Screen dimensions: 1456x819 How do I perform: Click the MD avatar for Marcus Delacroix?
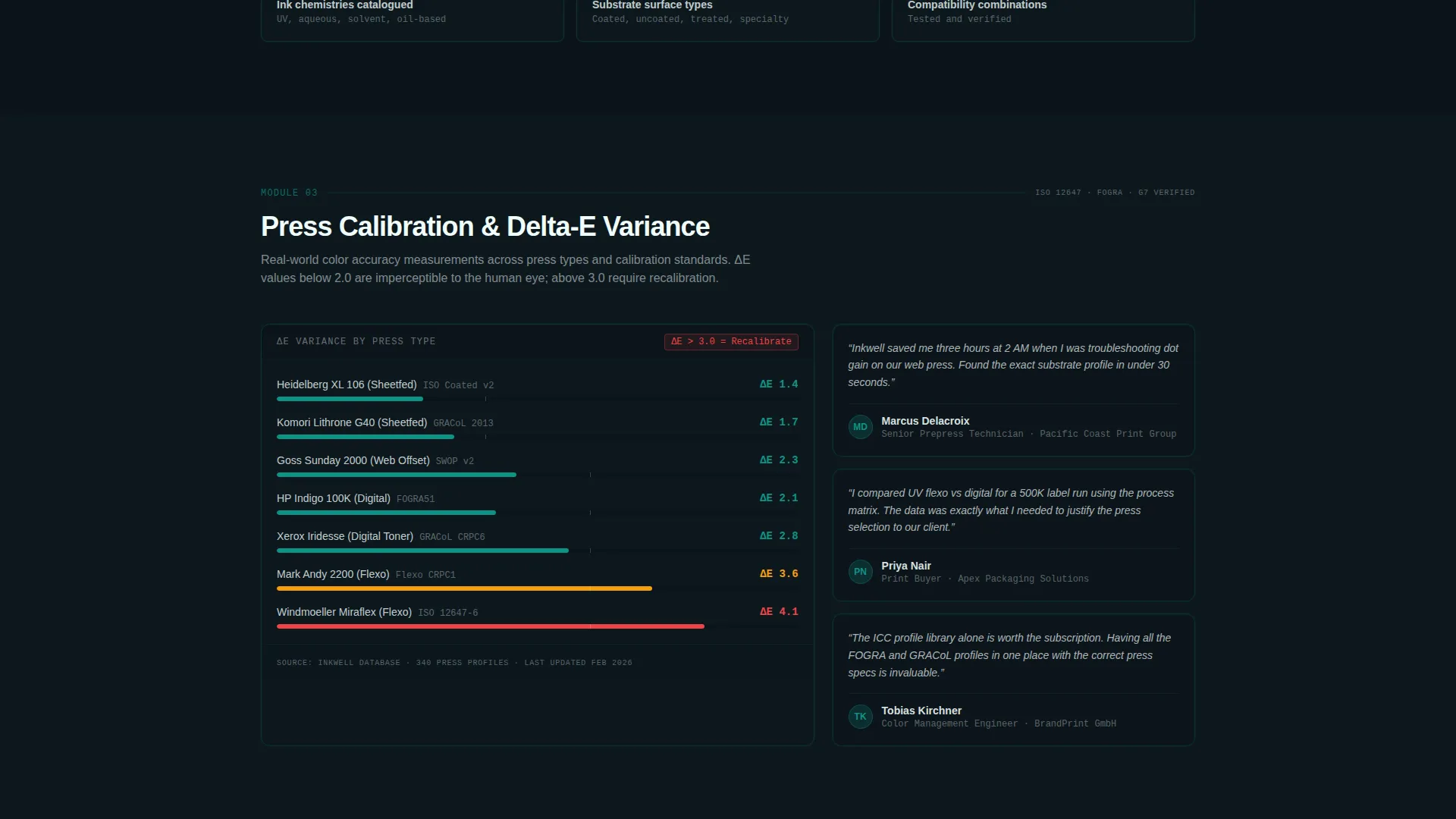click(860, 427)
